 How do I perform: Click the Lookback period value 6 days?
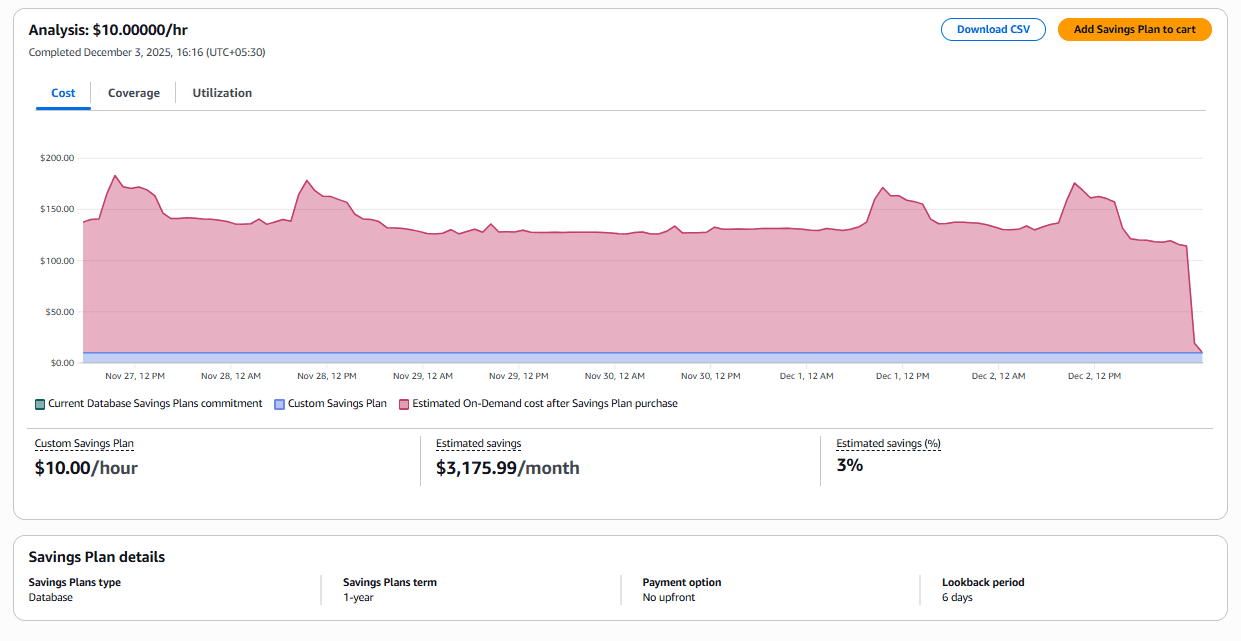956,597
